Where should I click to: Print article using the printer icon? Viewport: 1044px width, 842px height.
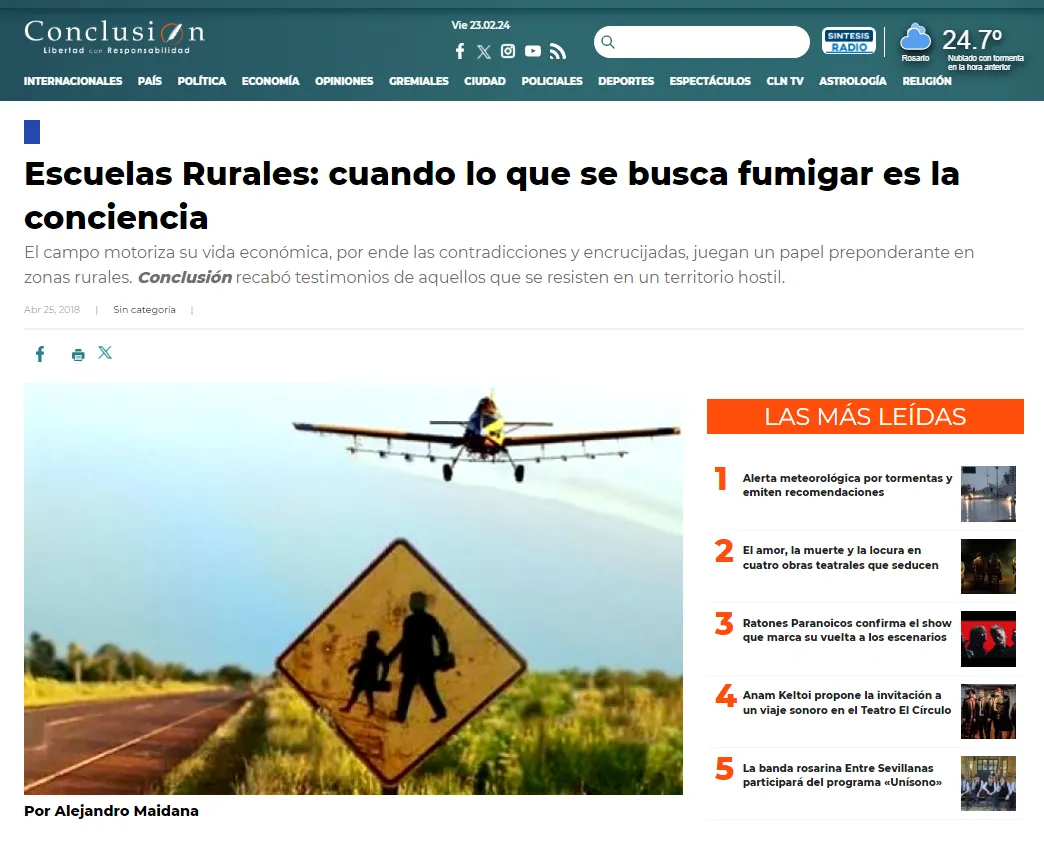(x=78, y=354)
